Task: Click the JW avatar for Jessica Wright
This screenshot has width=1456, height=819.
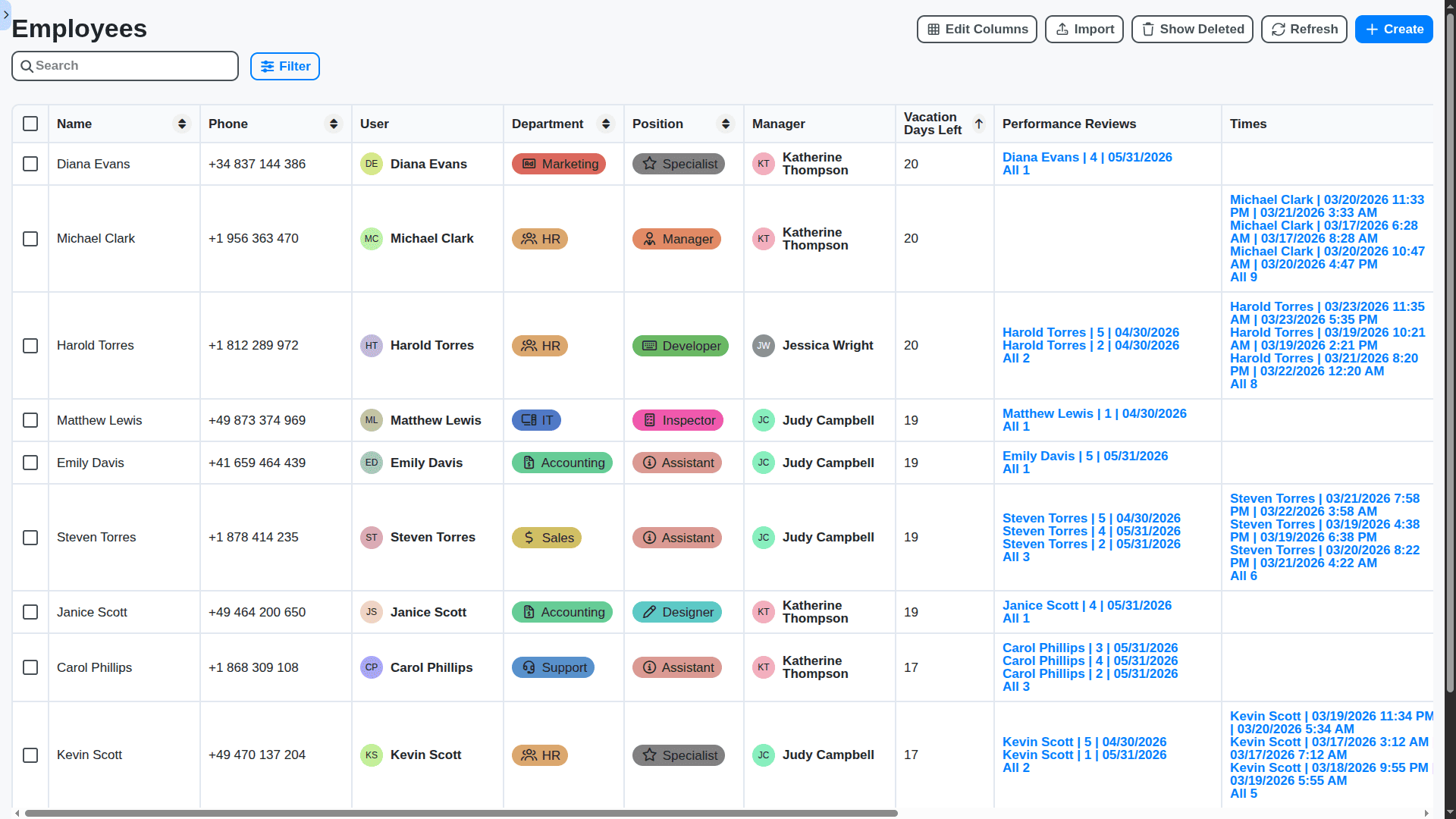Action: tap(763, 346)
